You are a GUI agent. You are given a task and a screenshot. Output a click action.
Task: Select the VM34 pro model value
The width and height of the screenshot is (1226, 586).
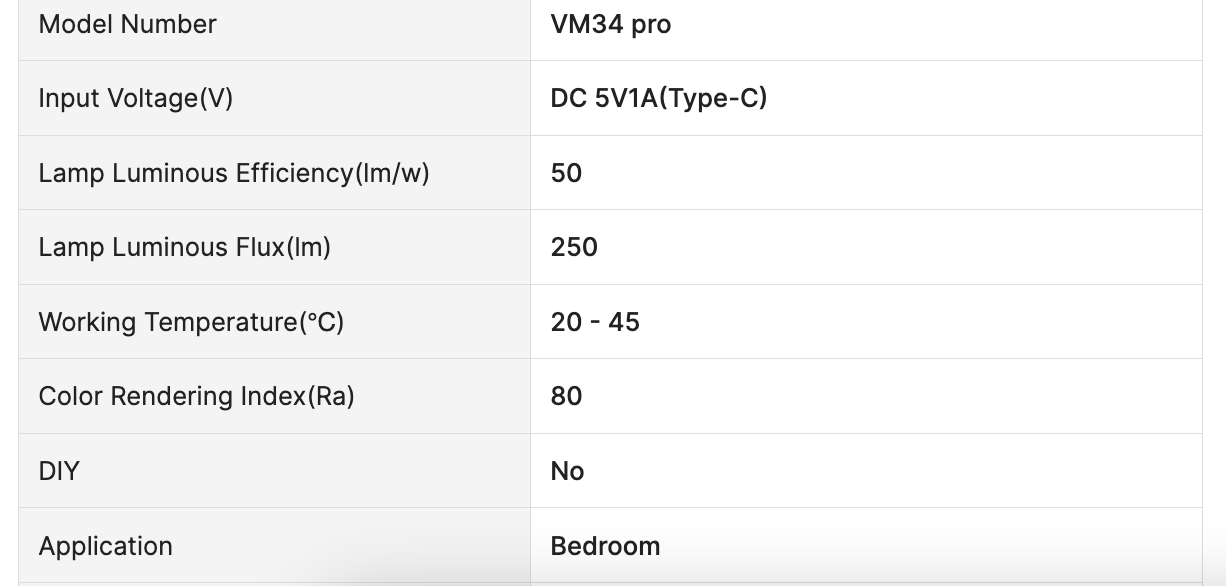pyautogui.click(x=610, y=24)
